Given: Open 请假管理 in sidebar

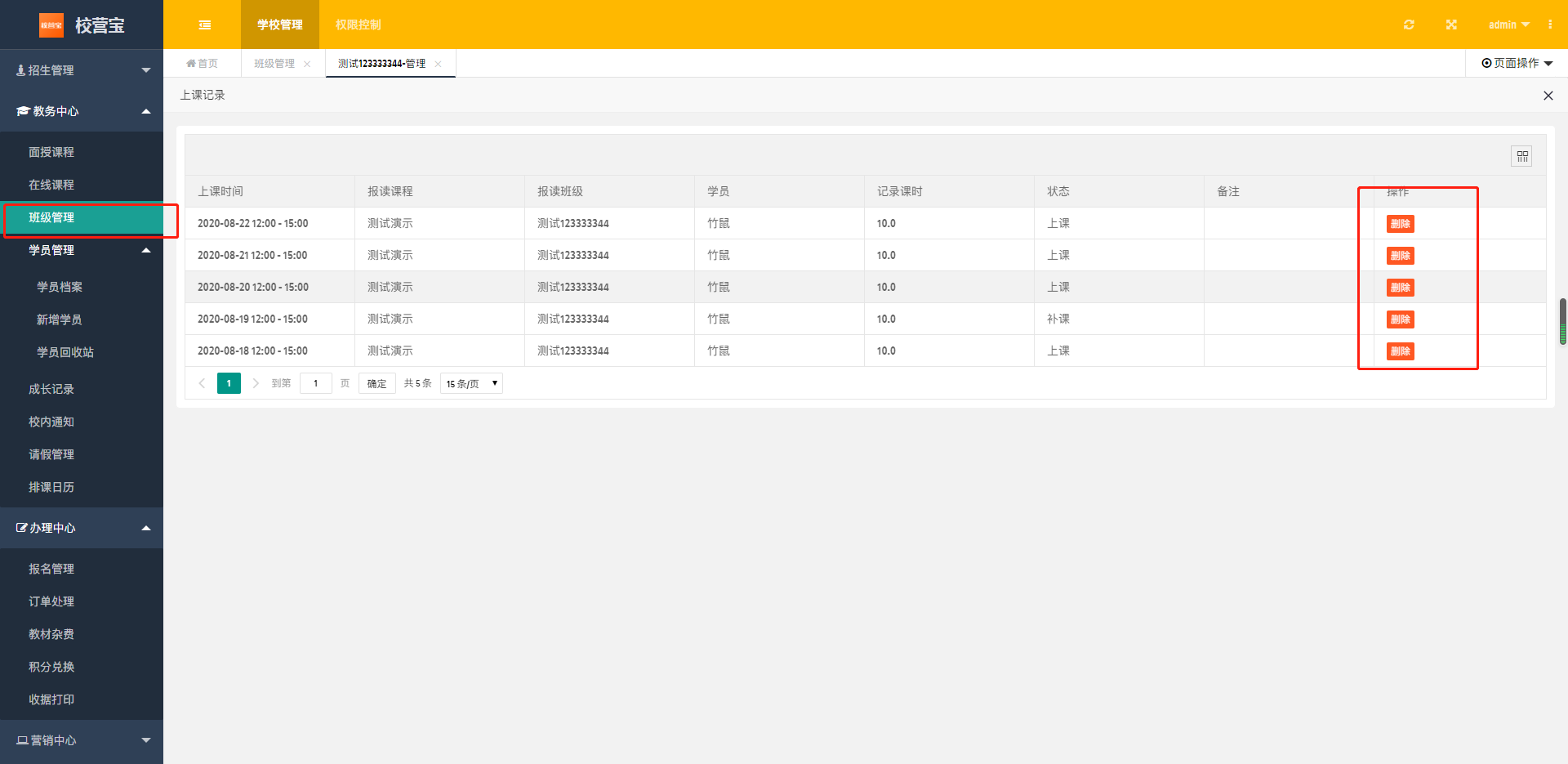Looking at the screenshot, I should click(x=82, y=454).
